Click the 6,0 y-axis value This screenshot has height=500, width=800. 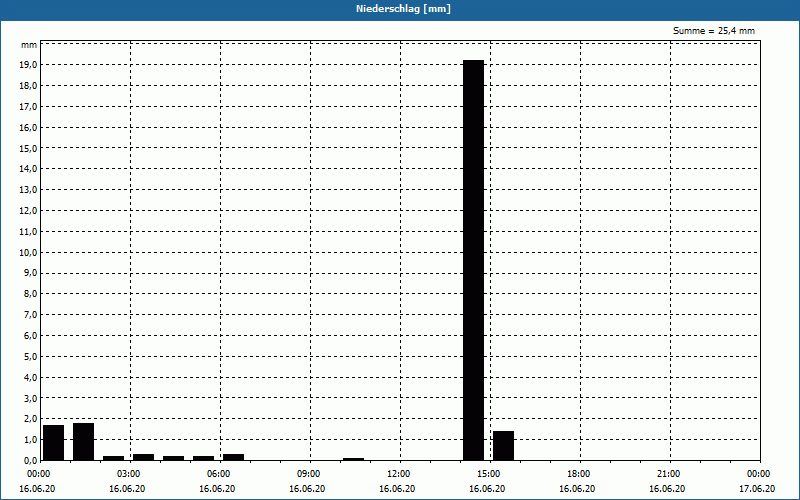31,336
